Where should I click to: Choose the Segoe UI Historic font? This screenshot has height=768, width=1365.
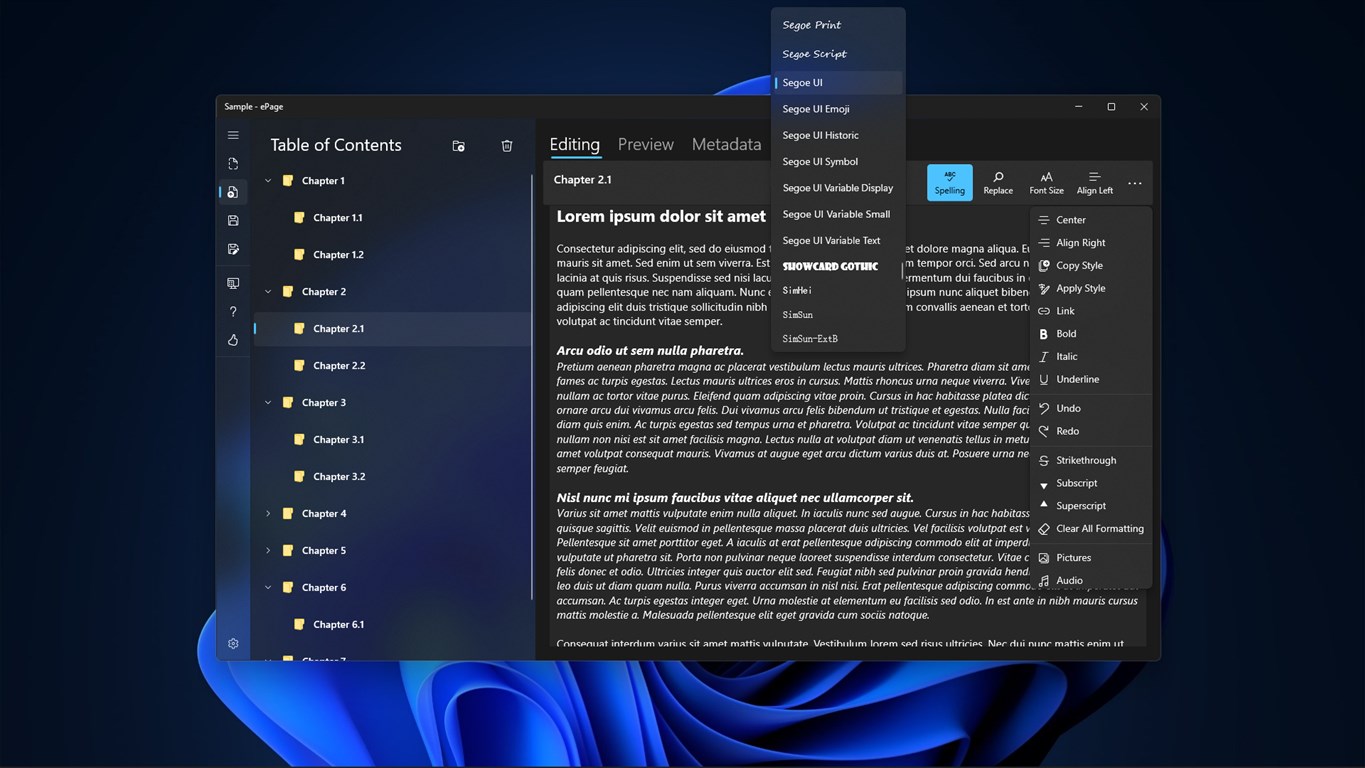point(838,135)
